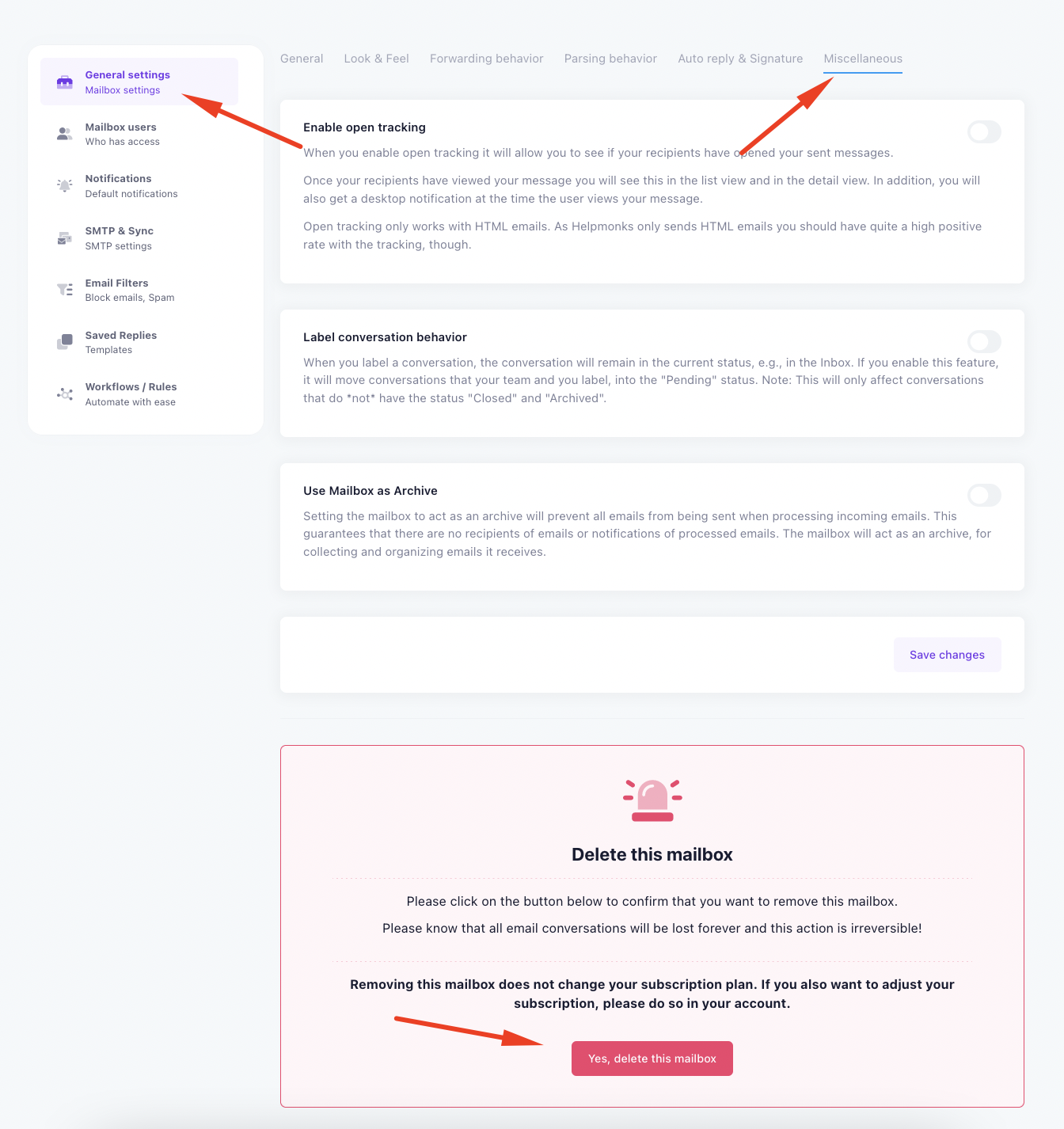Click the SMTP & Sync icon
Viewport: 1064px width, 1129px height.
pyautogui.click(x=65, y=238)
